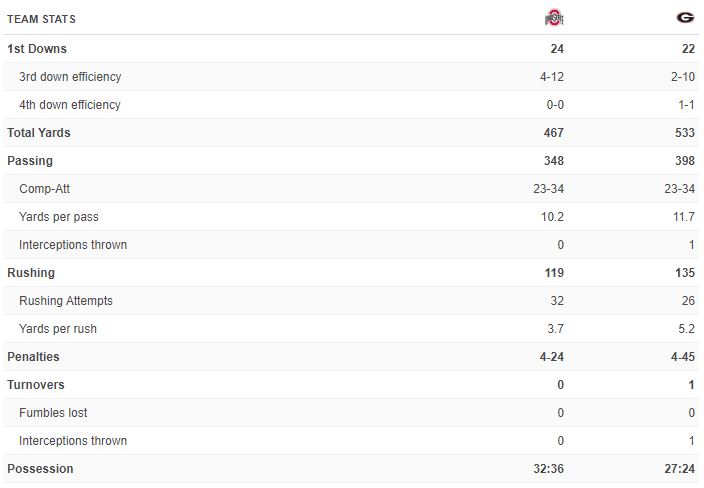Click the 4th down efficiency label
The height and width of the screenshot is (488, 704).
(x=70, y=105)
